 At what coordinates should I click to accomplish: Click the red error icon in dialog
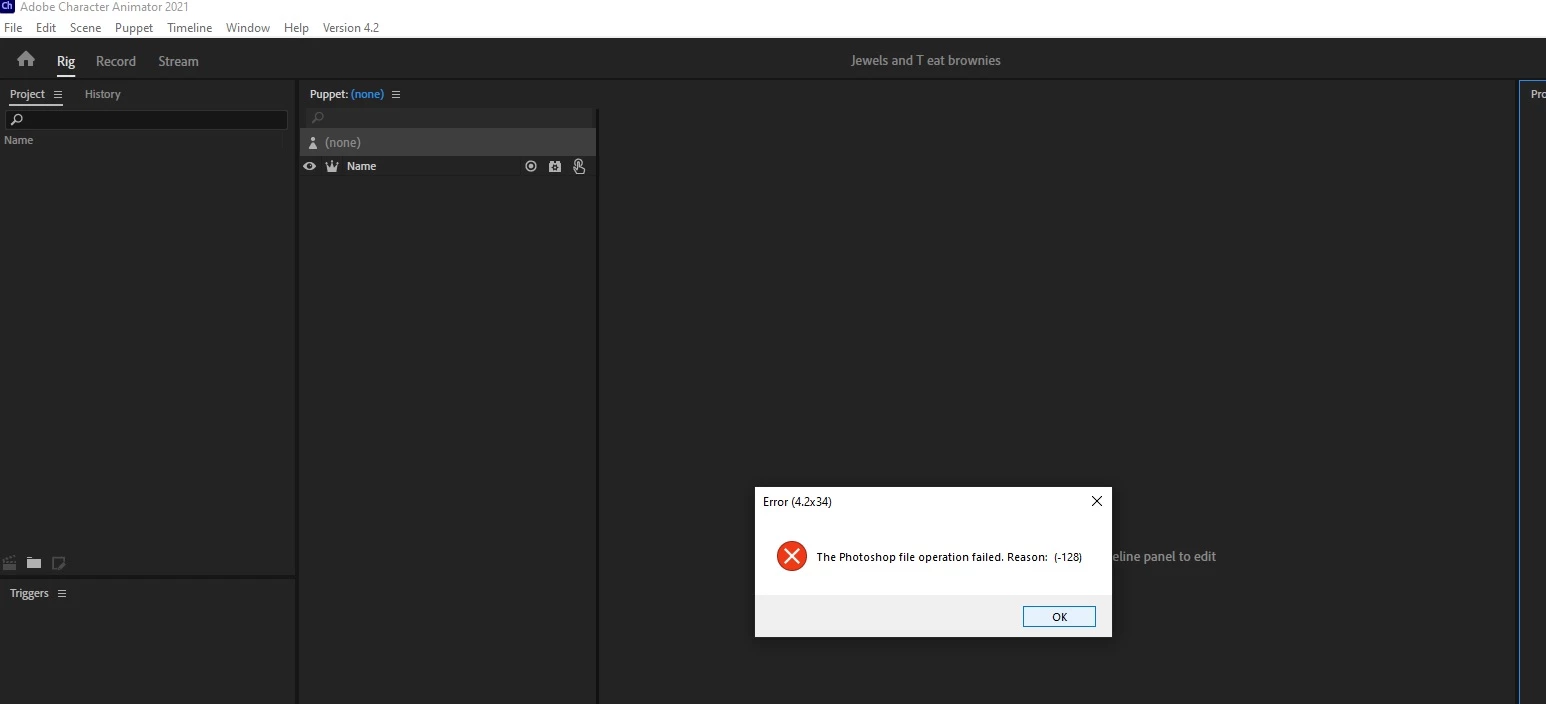(x=792, y=556)
